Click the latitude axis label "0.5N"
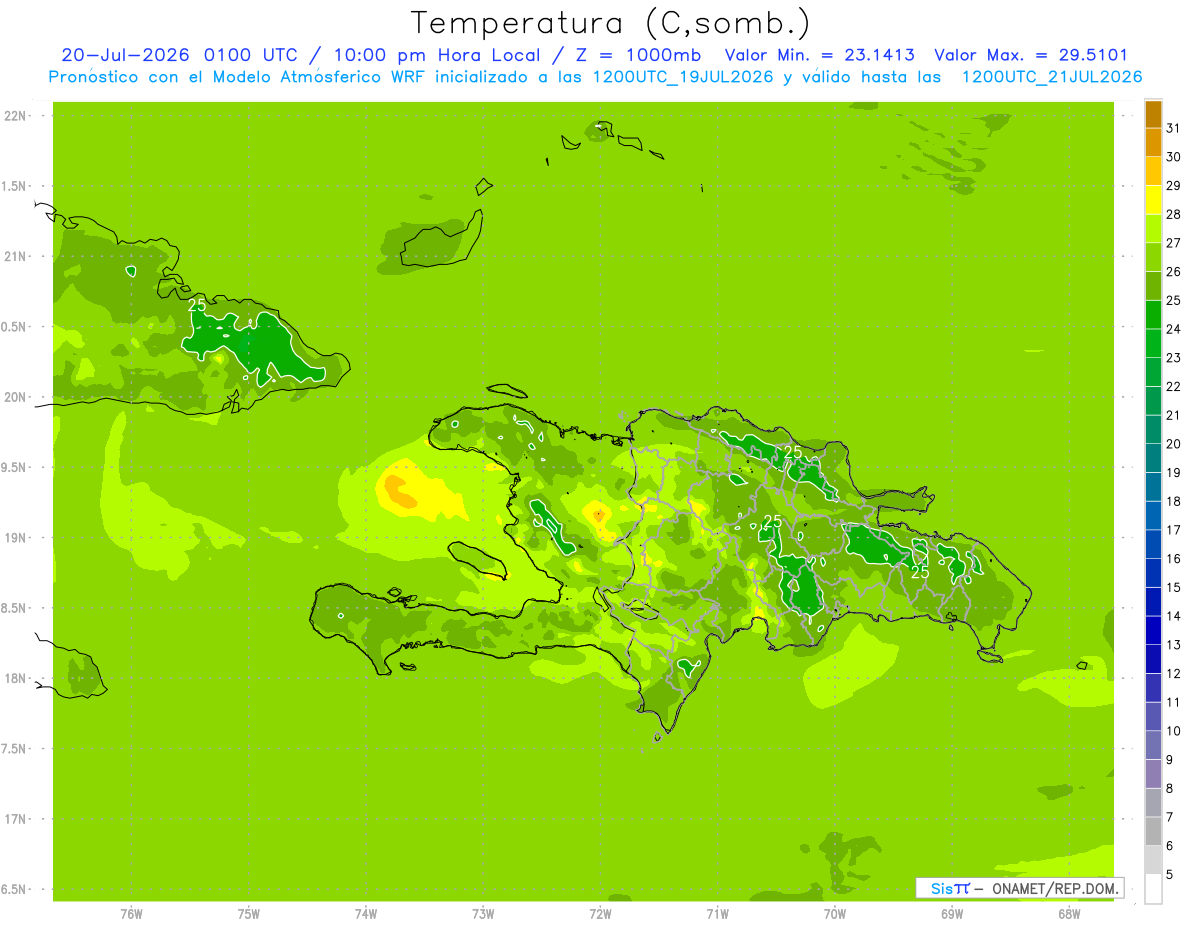Image resolution: width=1200 pixels, height=927 pixels. (15, 327)
